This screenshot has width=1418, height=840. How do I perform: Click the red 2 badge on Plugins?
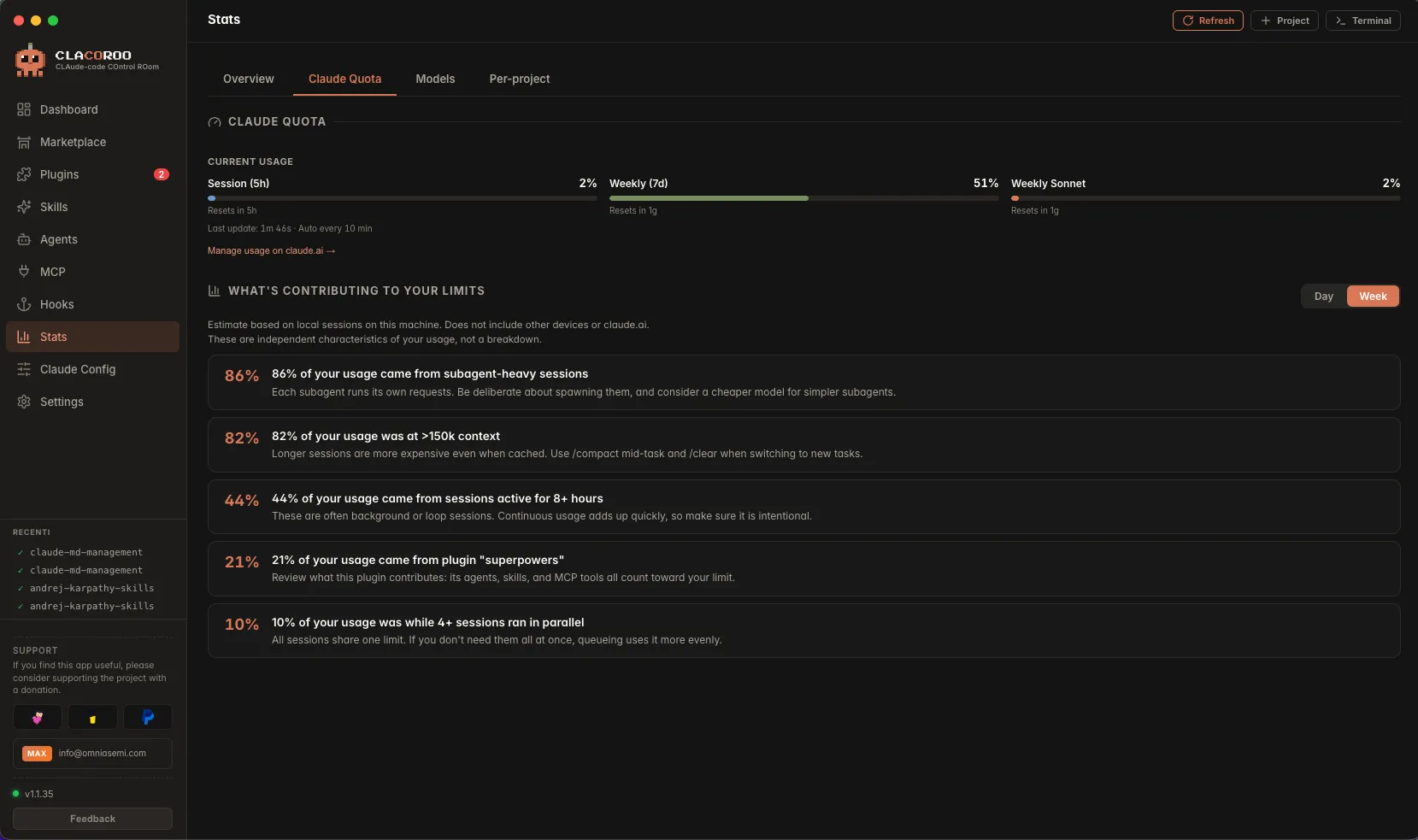[162, 174]
